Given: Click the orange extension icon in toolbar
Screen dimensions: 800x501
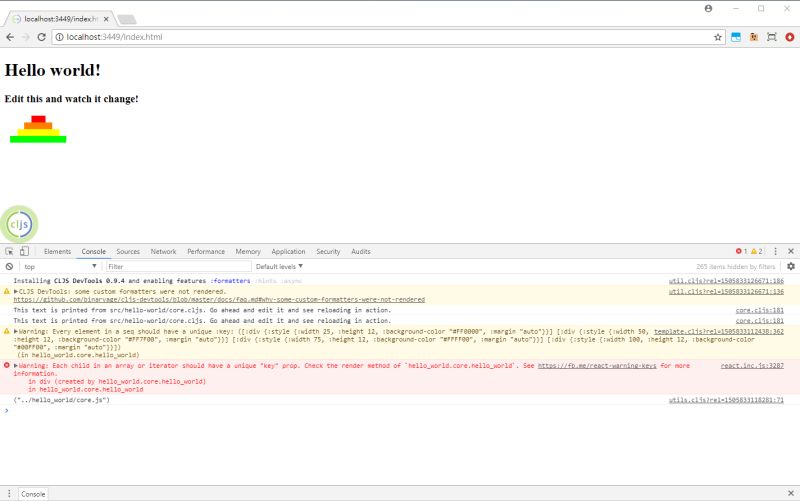Looking at the screenshot, I should point(754,37).
